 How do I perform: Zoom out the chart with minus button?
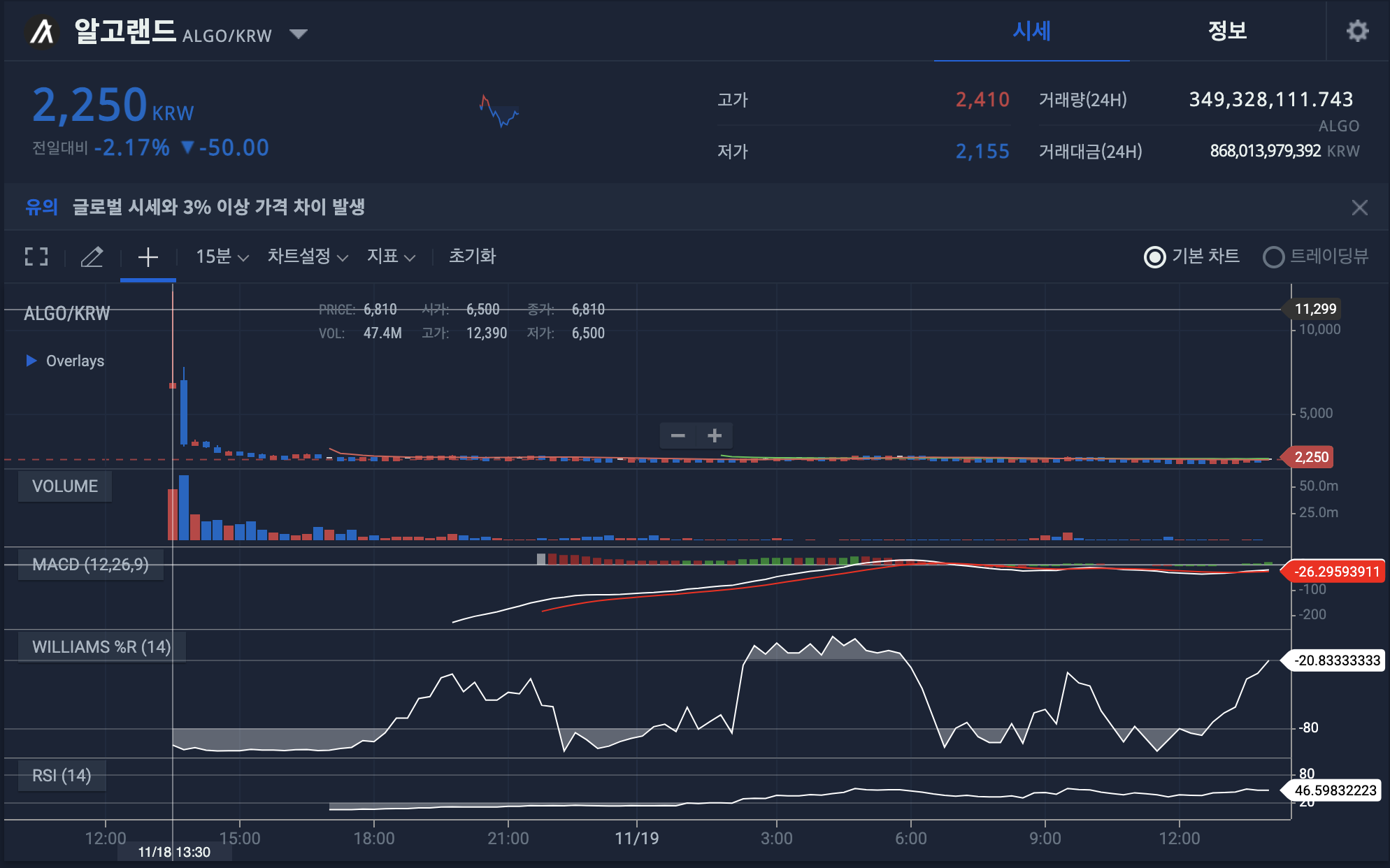tap(678, 435)
